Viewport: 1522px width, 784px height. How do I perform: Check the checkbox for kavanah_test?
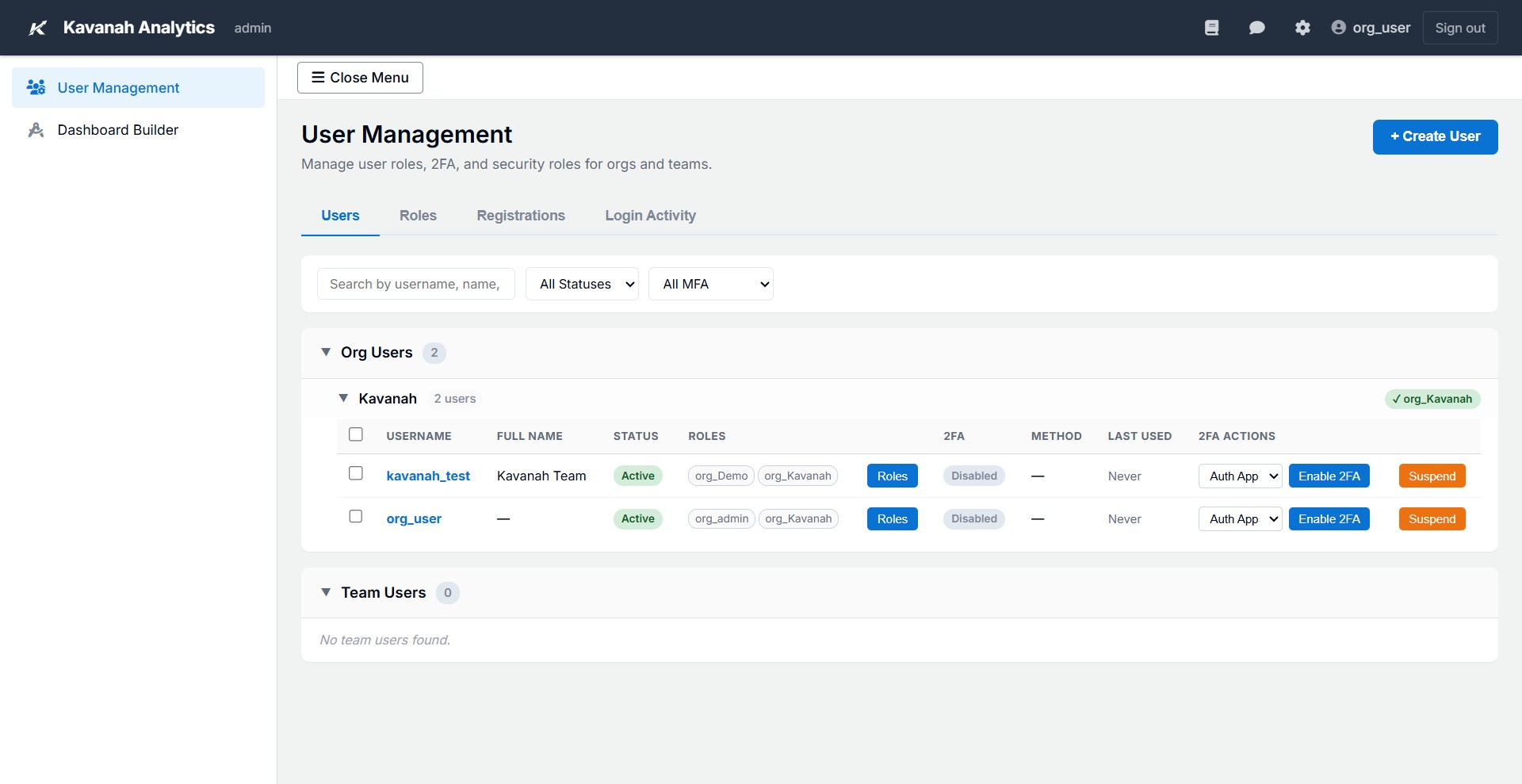(x=355, y=472)
